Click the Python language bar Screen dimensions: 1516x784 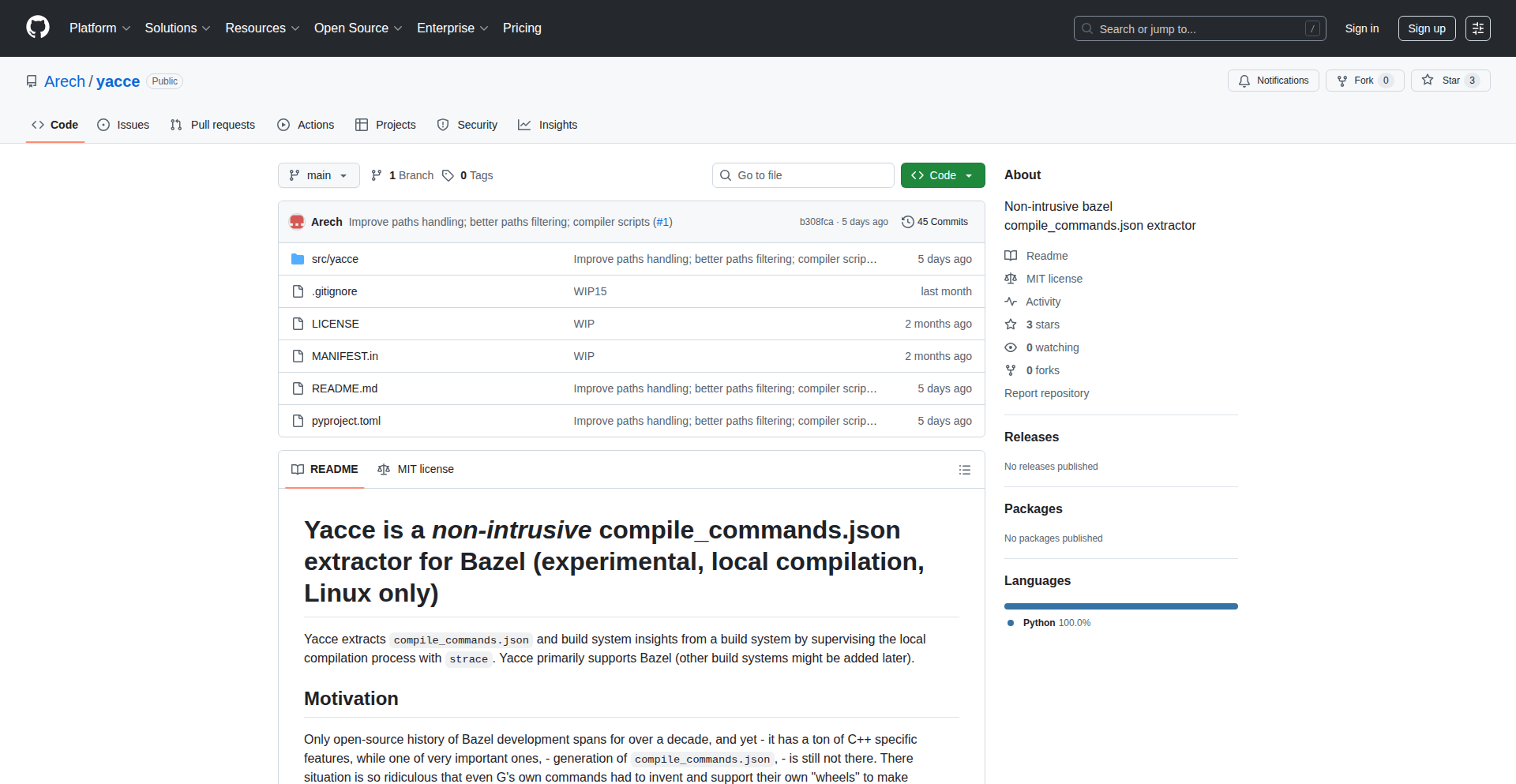tap(1120, 606)
